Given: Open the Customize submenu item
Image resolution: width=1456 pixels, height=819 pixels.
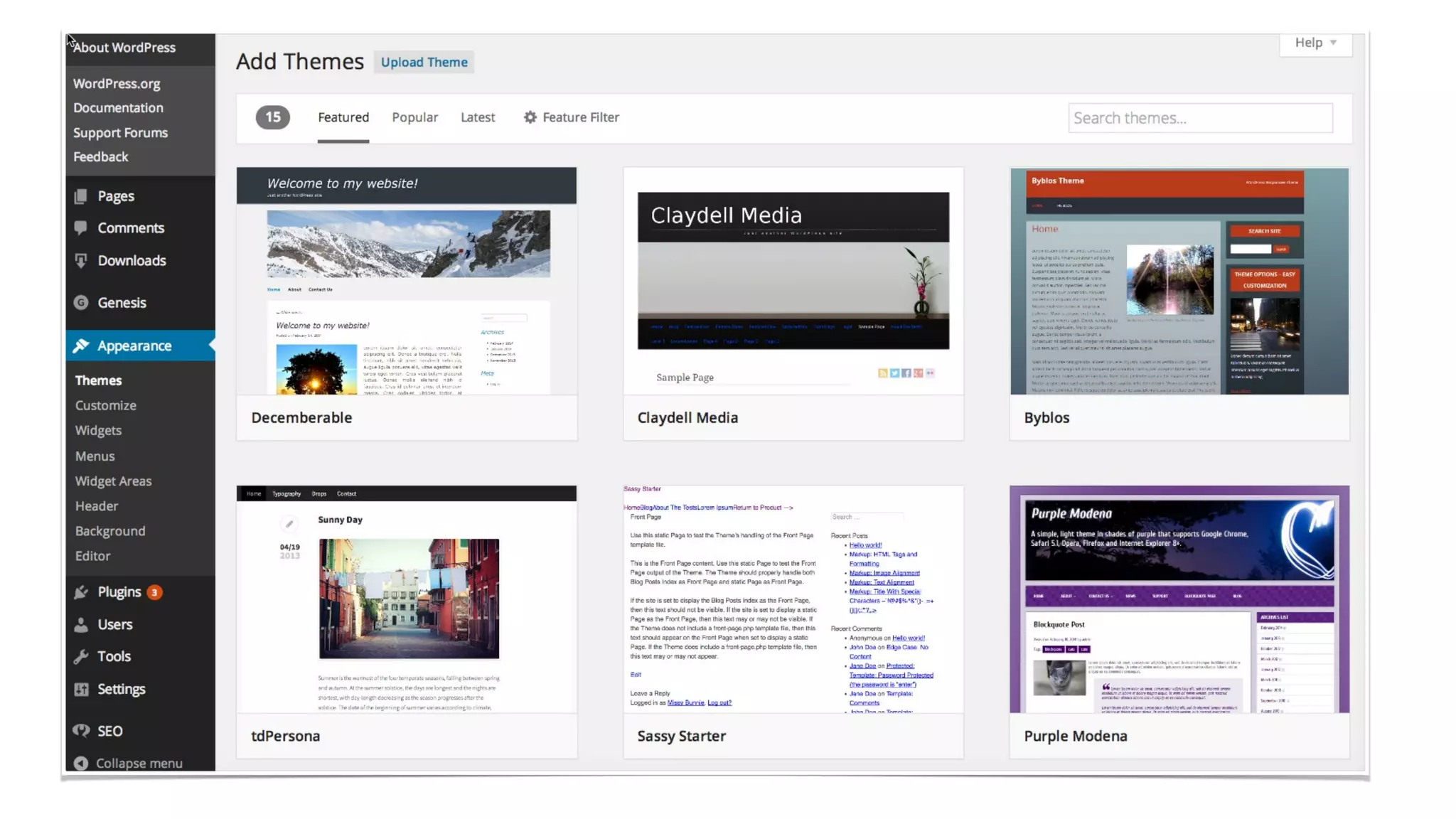Looking at the screenshot, I should coord(105,406).
